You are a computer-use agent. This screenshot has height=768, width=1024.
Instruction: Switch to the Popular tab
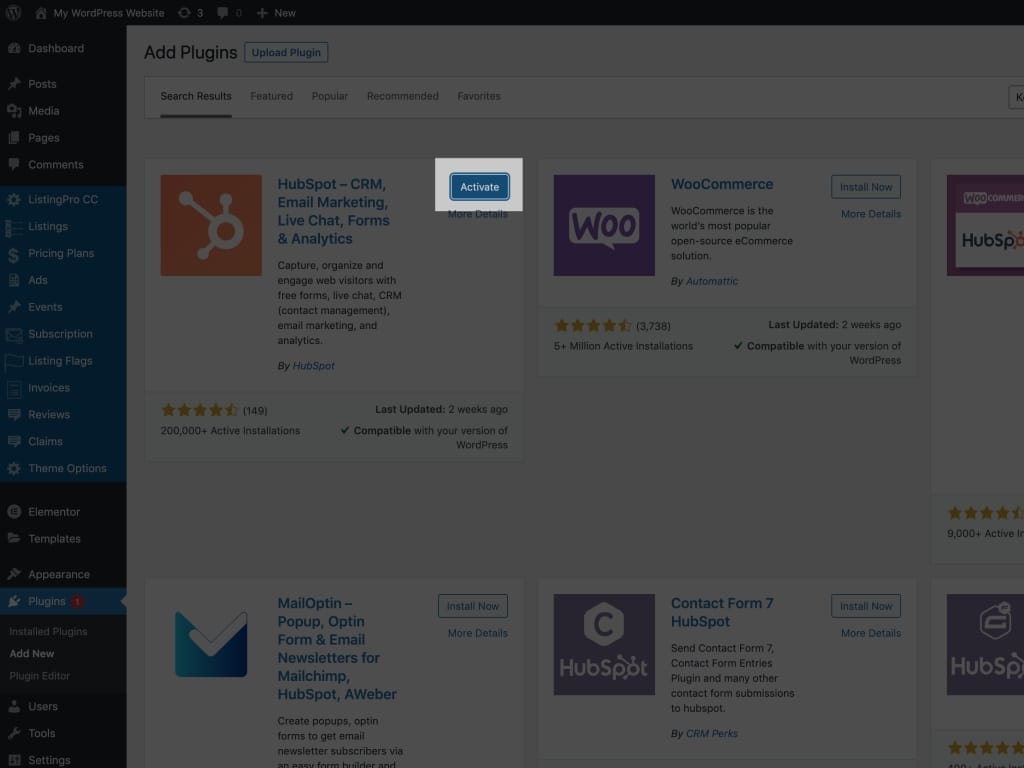coord(330,96)
